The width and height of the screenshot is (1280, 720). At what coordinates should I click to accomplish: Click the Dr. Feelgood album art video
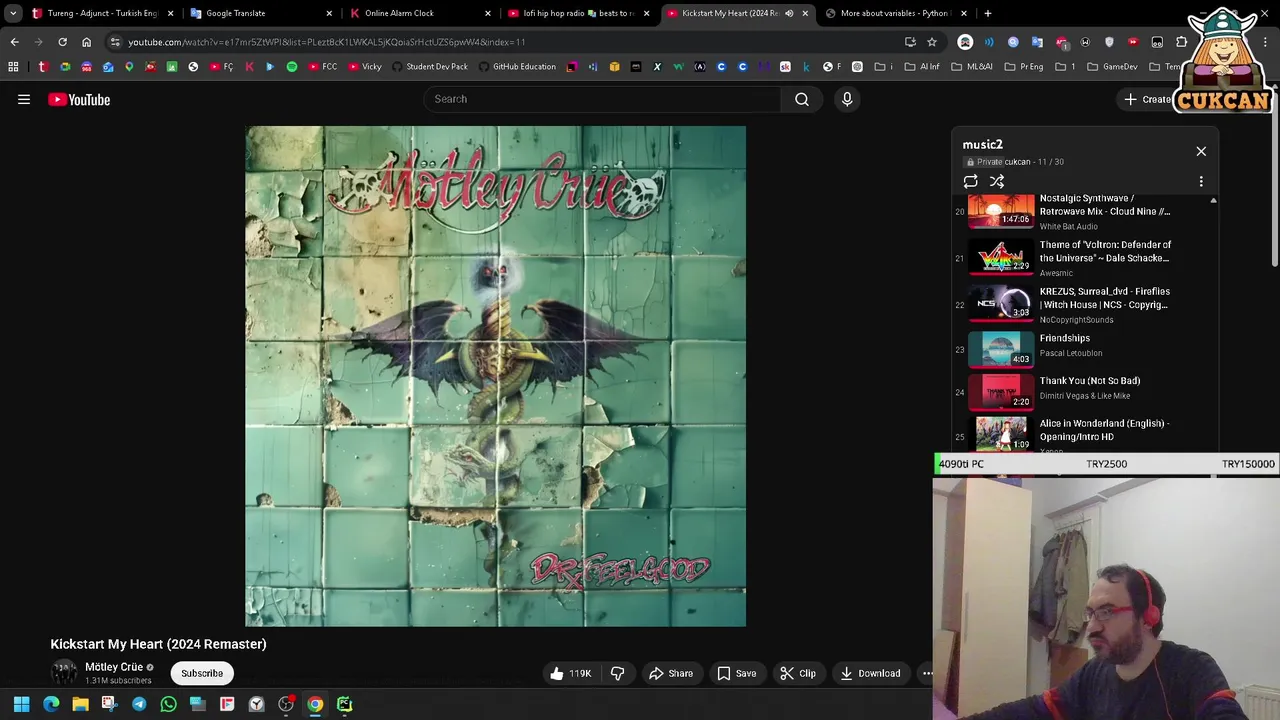[496, 376]
